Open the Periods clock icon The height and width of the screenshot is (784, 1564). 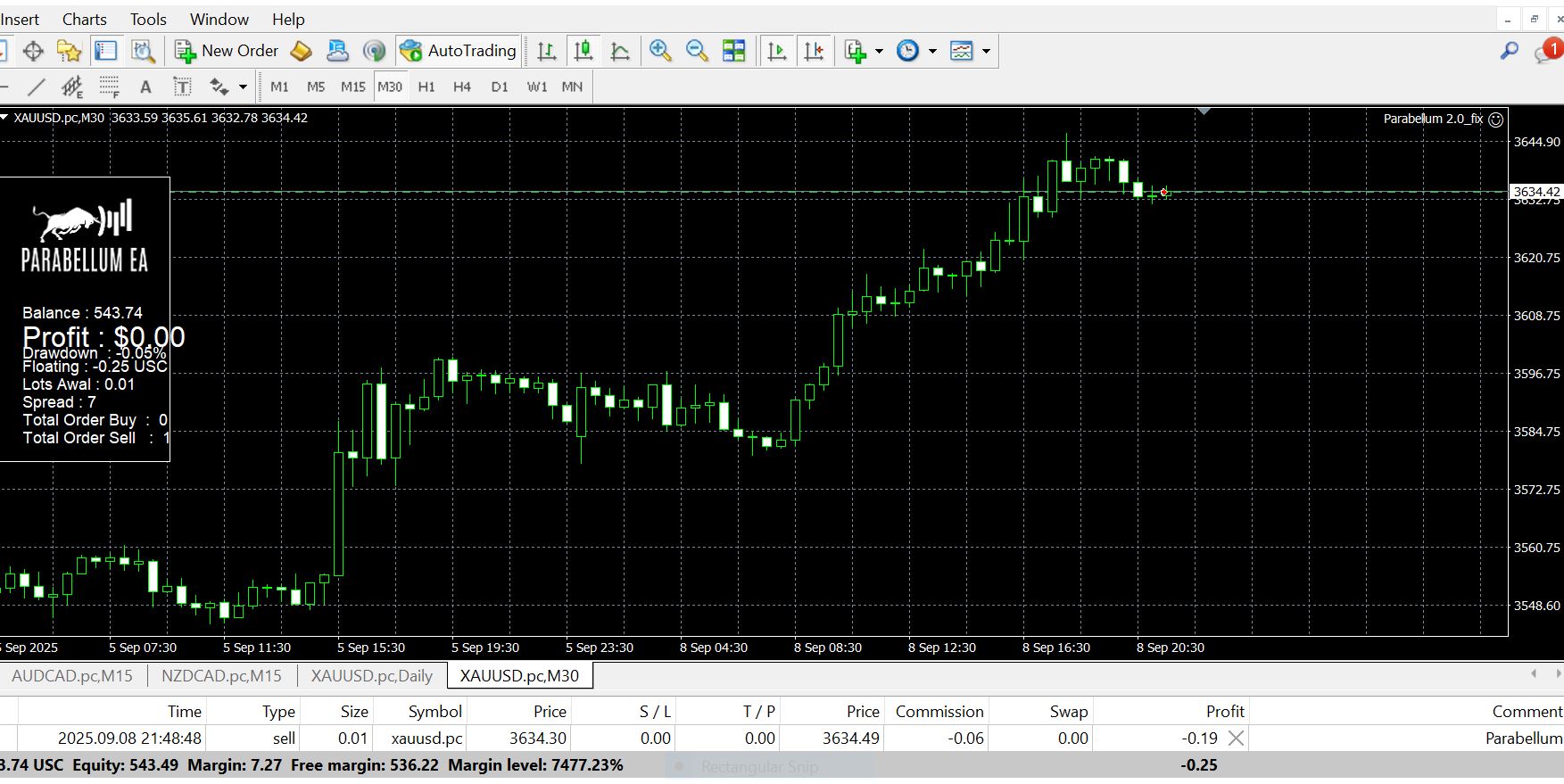point(907,51)
